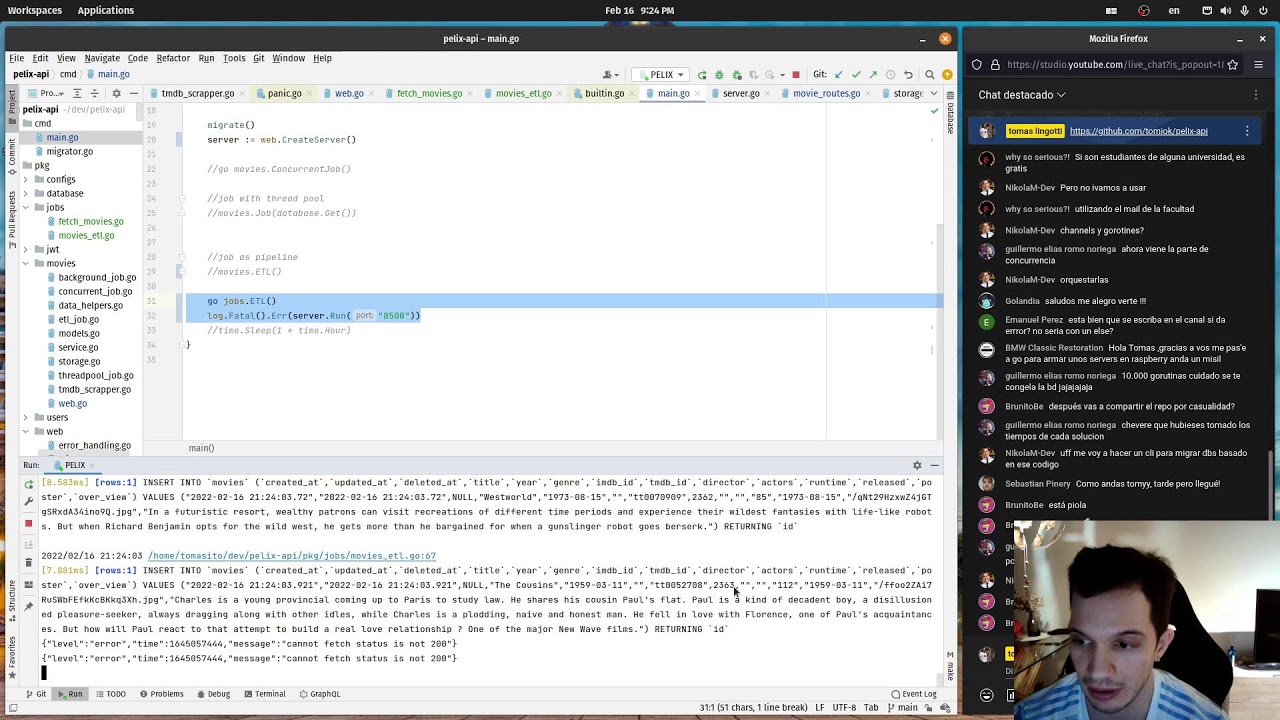Open chat options three-dot menu in Firefox
This screenshot has height=720, width=1280.
pyautogui.click(x=1256, y=95)
